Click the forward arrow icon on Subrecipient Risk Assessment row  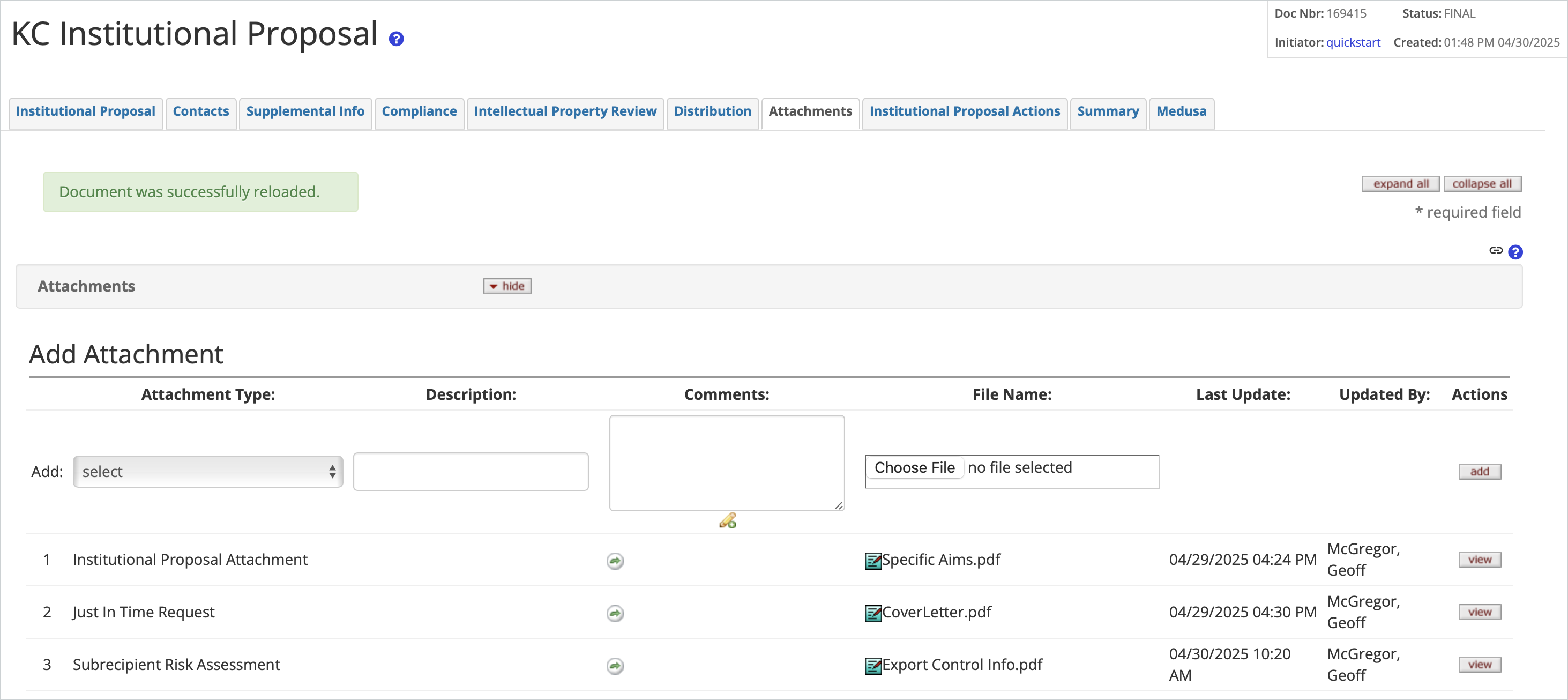(614, 666)
